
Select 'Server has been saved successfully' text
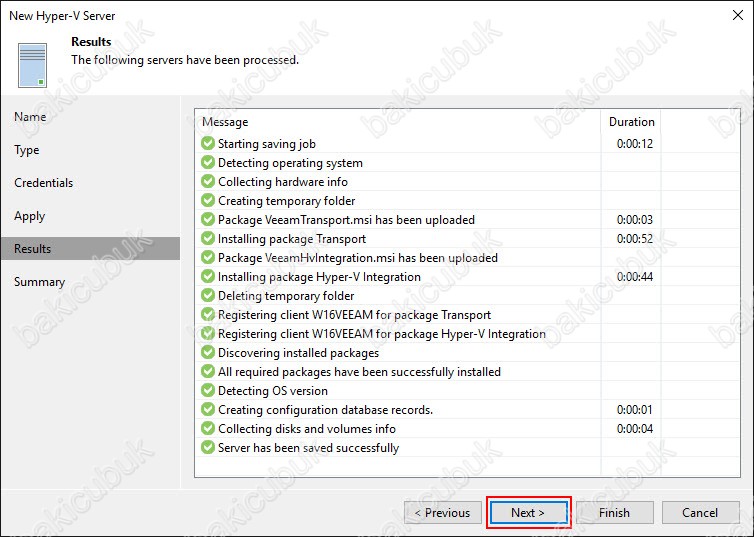click(308, 448)
